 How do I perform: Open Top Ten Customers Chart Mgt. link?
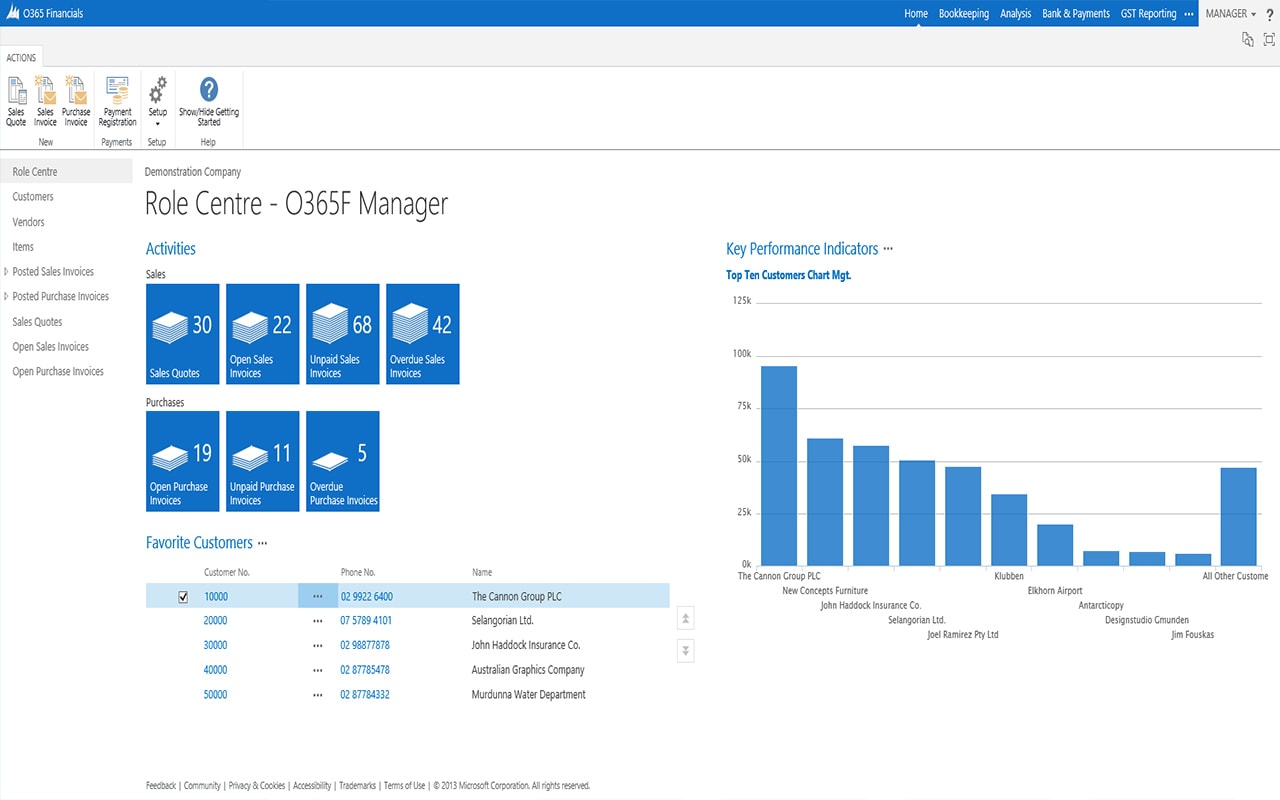[x=788, y=275]
